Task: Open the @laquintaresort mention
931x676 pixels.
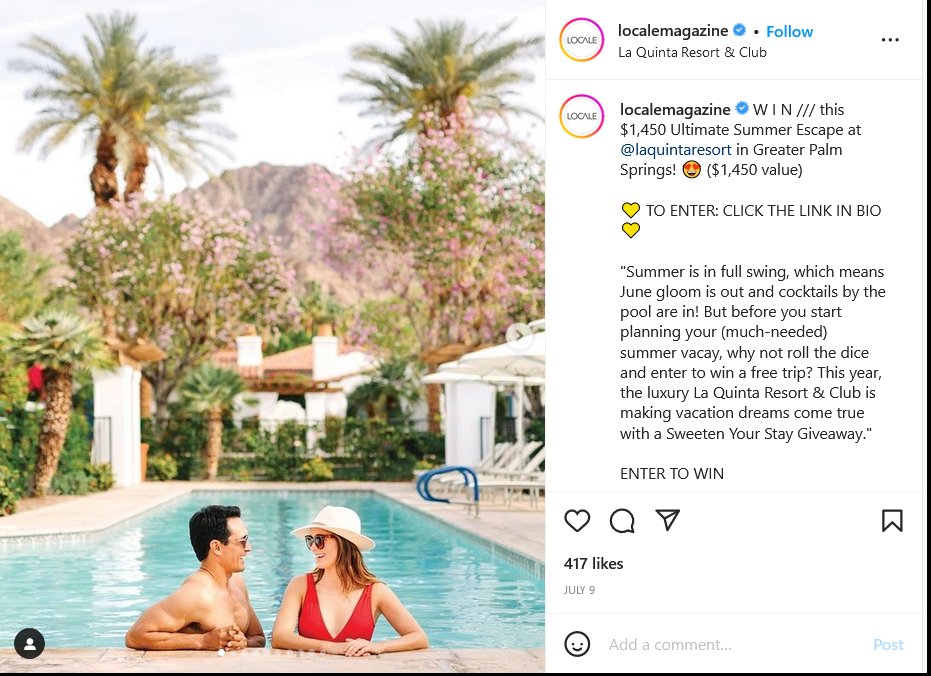Action: coord(676,150)
